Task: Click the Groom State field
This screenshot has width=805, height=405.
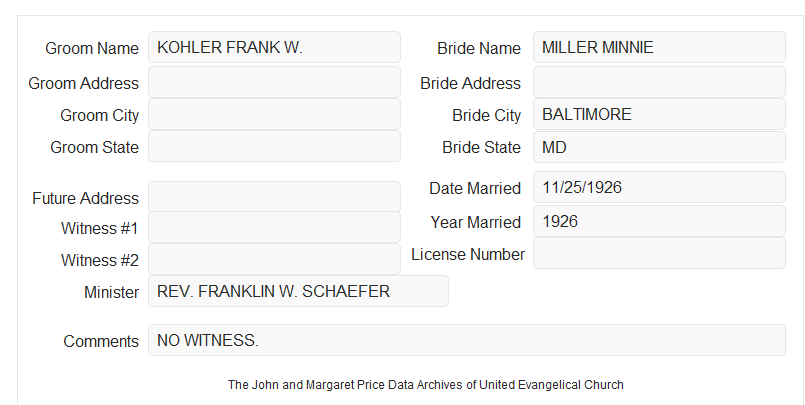Action: pos(274,146)
